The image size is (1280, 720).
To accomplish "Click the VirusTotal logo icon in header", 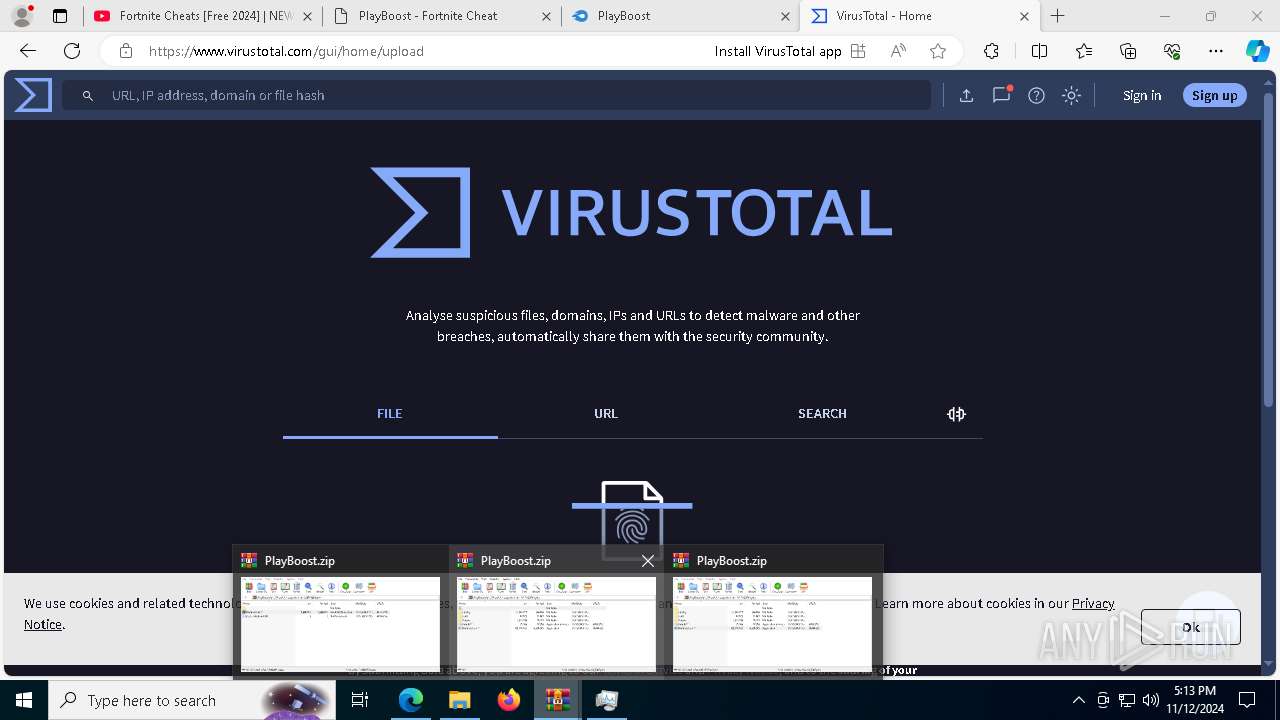I will click(x=33, y=95).
